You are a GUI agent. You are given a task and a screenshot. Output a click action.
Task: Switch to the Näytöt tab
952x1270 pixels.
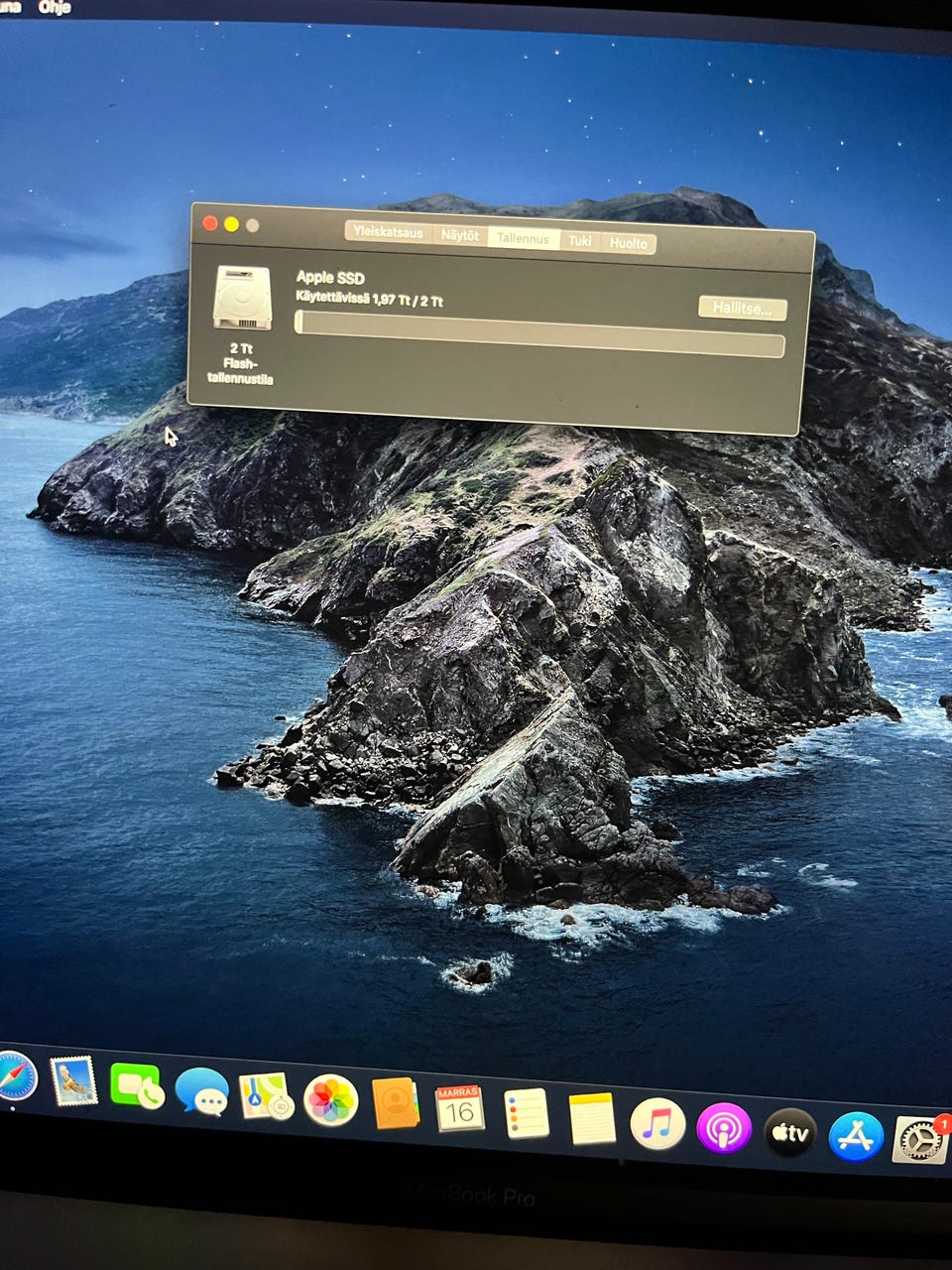click(460, 235)
